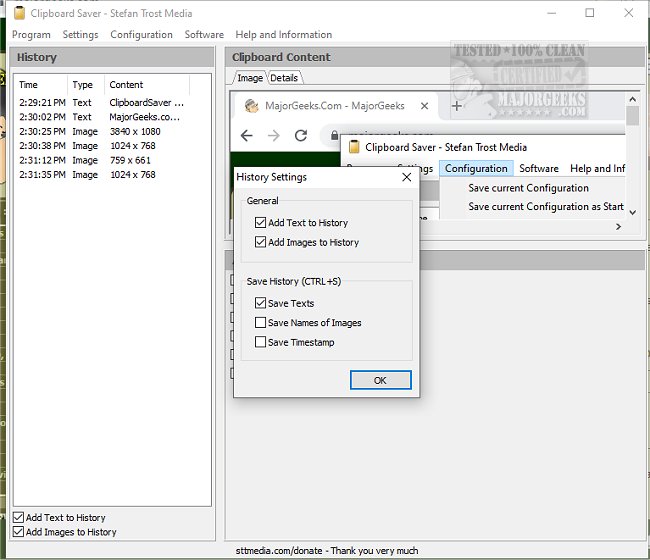Open the Help and Information menu
The image size is (650, 560).
pos(283,34)
